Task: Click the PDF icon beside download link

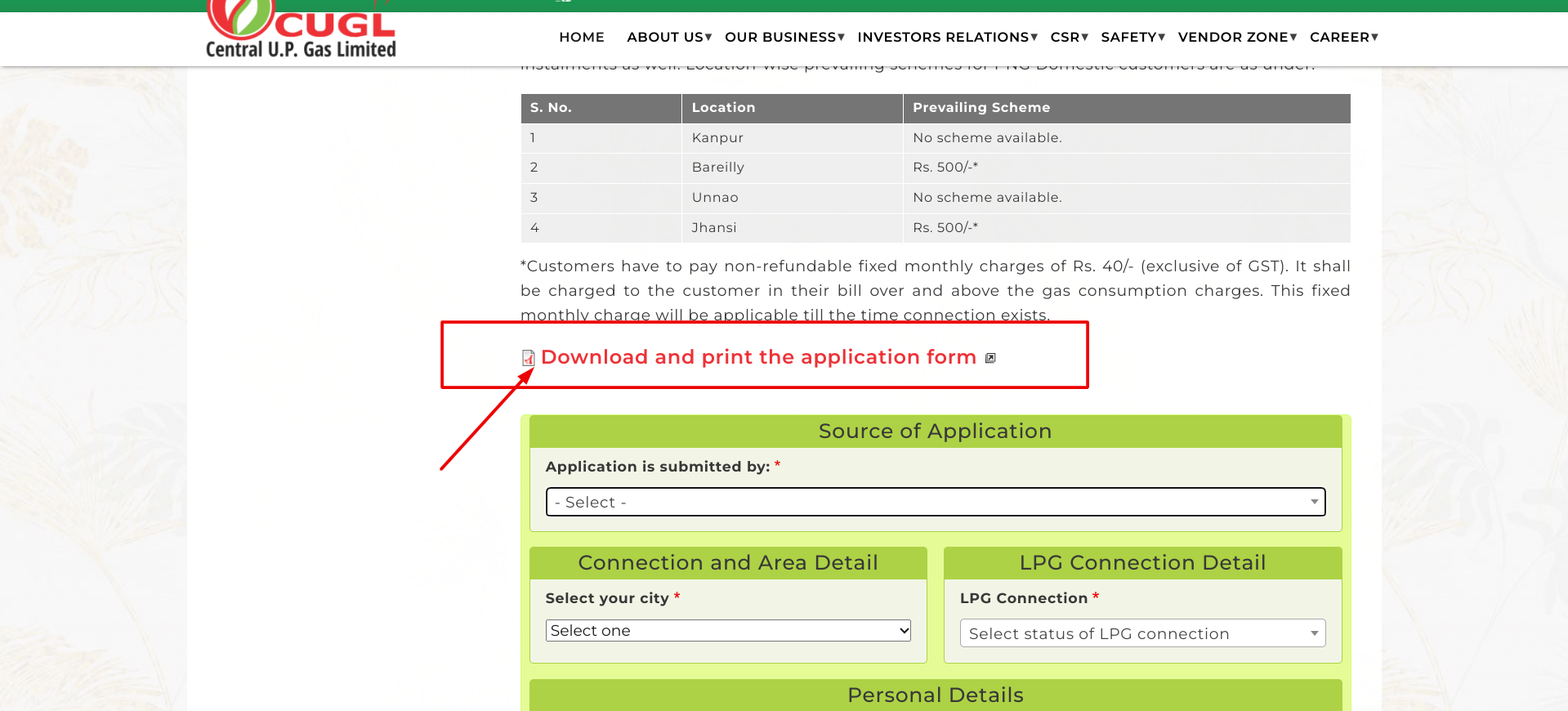Action: (x=529, y=358)
